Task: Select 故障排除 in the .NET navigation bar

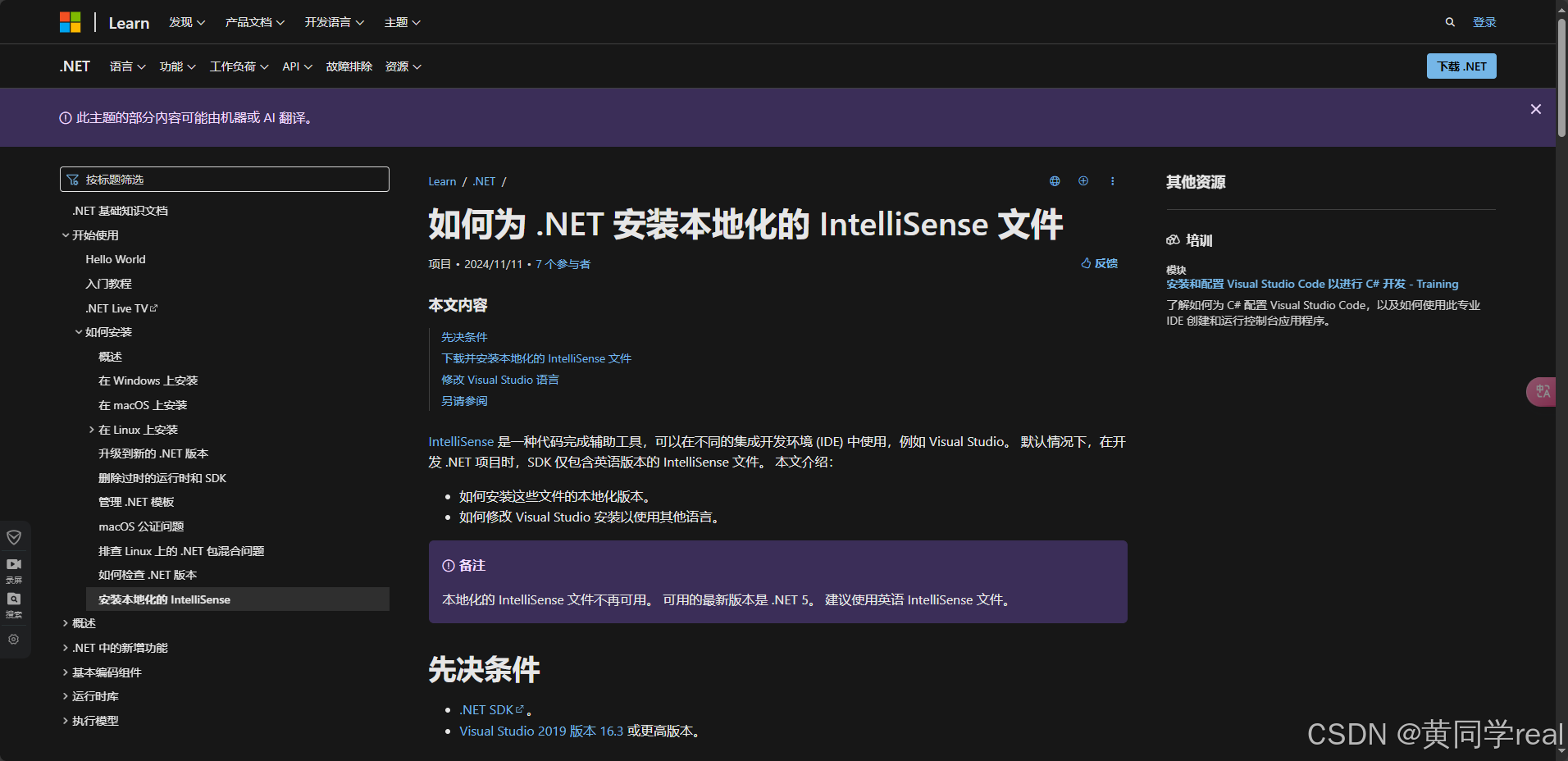Action: 349,66
